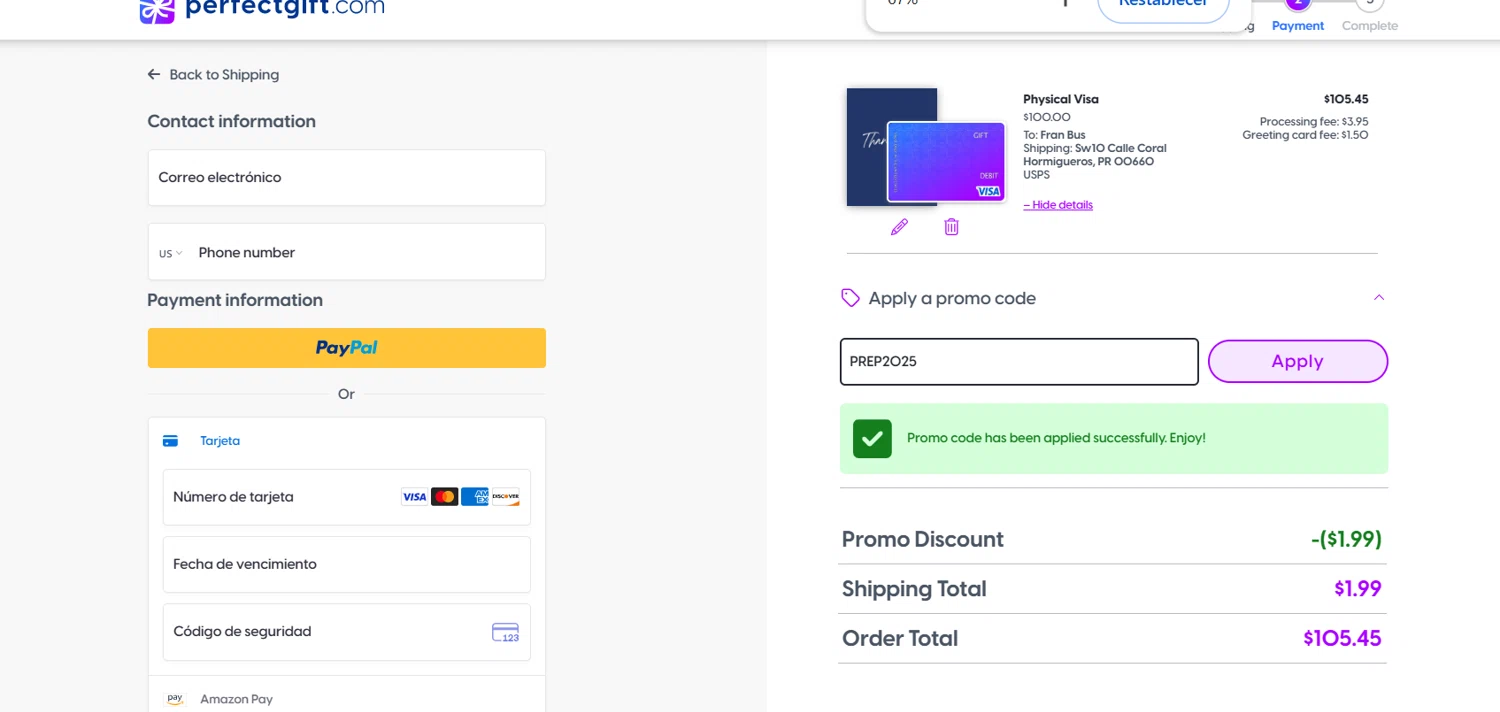Click the Visa card logo in card field
Viewport: 1500px width, 712px height.
point(414,497)
